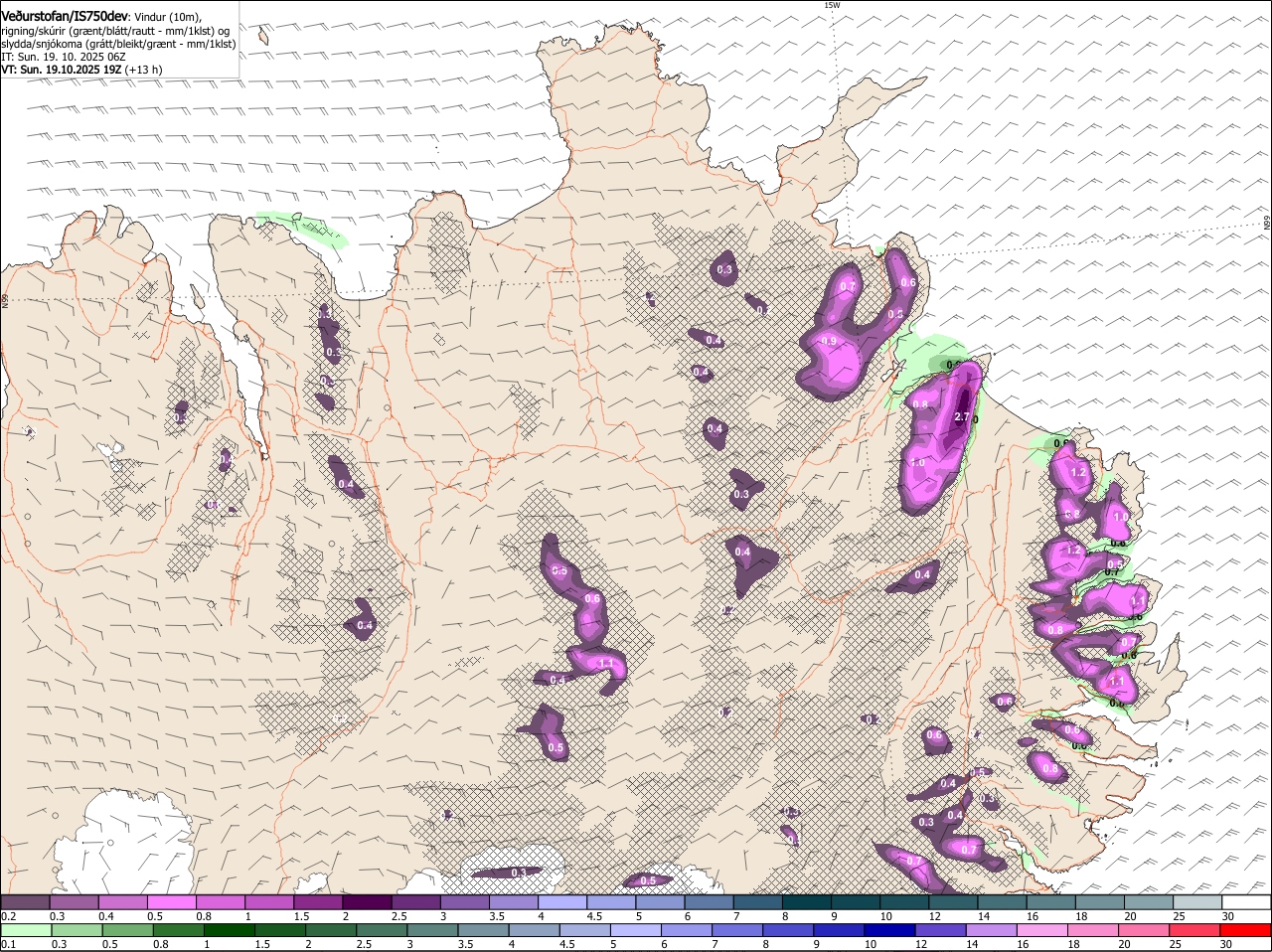Viewport: 1272px width, 952px height.
Task: Pick light pink lower swatch between 16 and 18
Action: click(1042, 930)
